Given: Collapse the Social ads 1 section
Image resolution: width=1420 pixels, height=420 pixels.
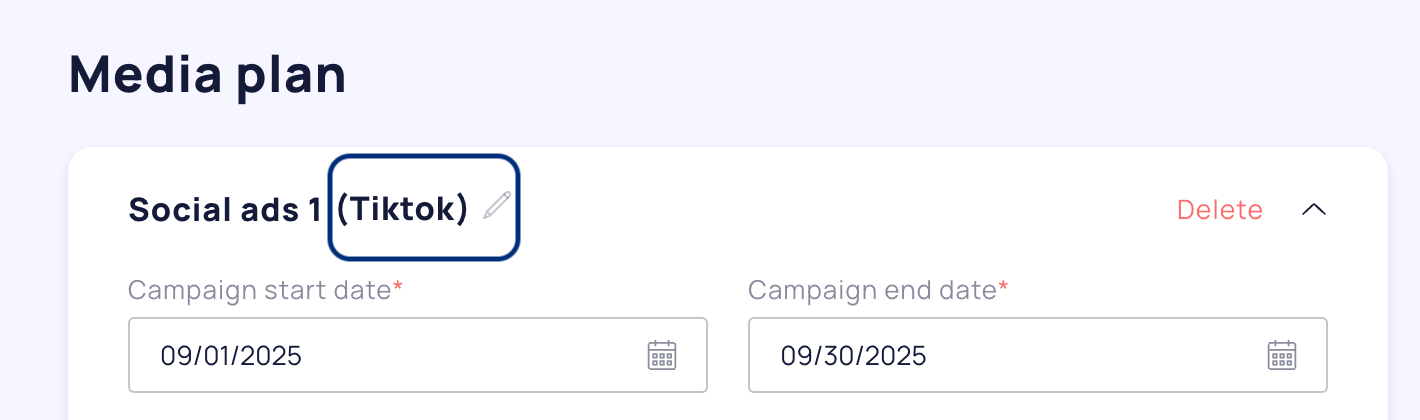Looking at the screenshot, I should (1314, 209).
